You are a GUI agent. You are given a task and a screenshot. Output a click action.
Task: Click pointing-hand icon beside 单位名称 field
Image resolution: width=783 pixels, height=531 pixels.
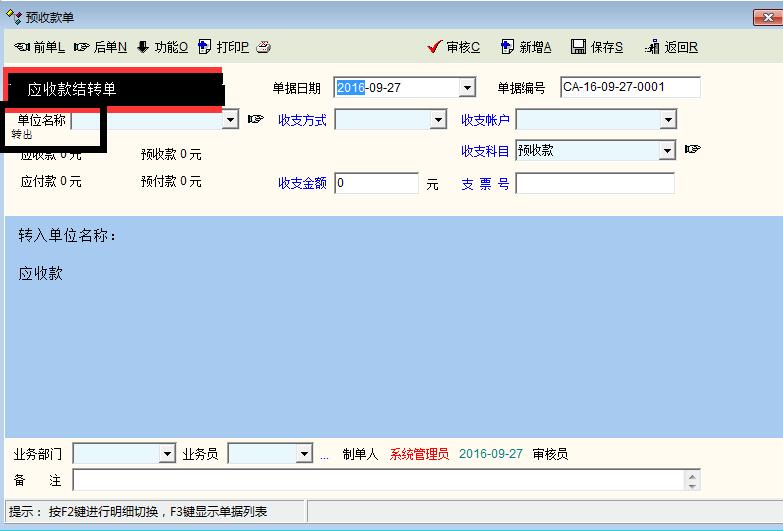coord(256,120)
